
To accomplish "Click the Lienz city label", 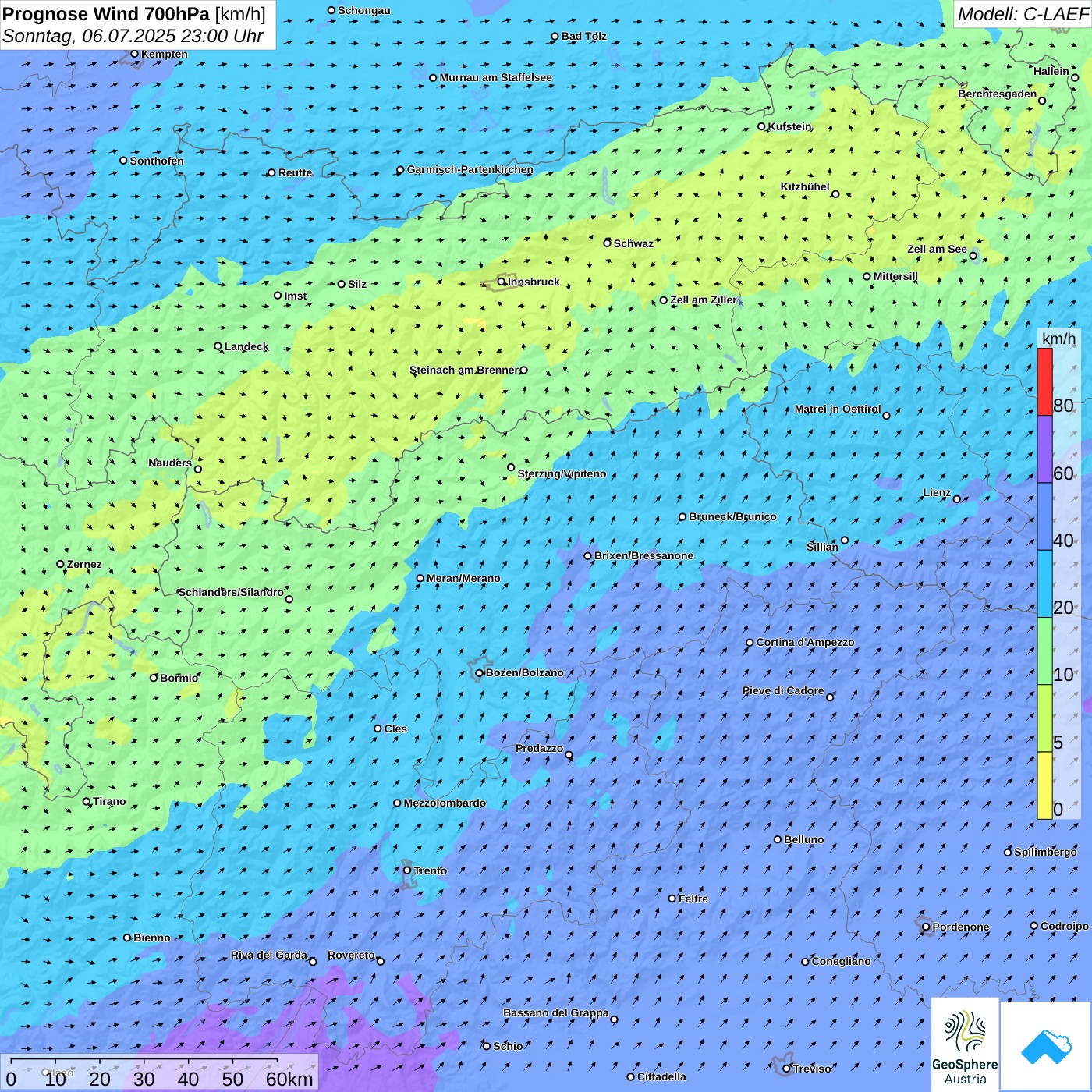I will (x=937, y=492).
